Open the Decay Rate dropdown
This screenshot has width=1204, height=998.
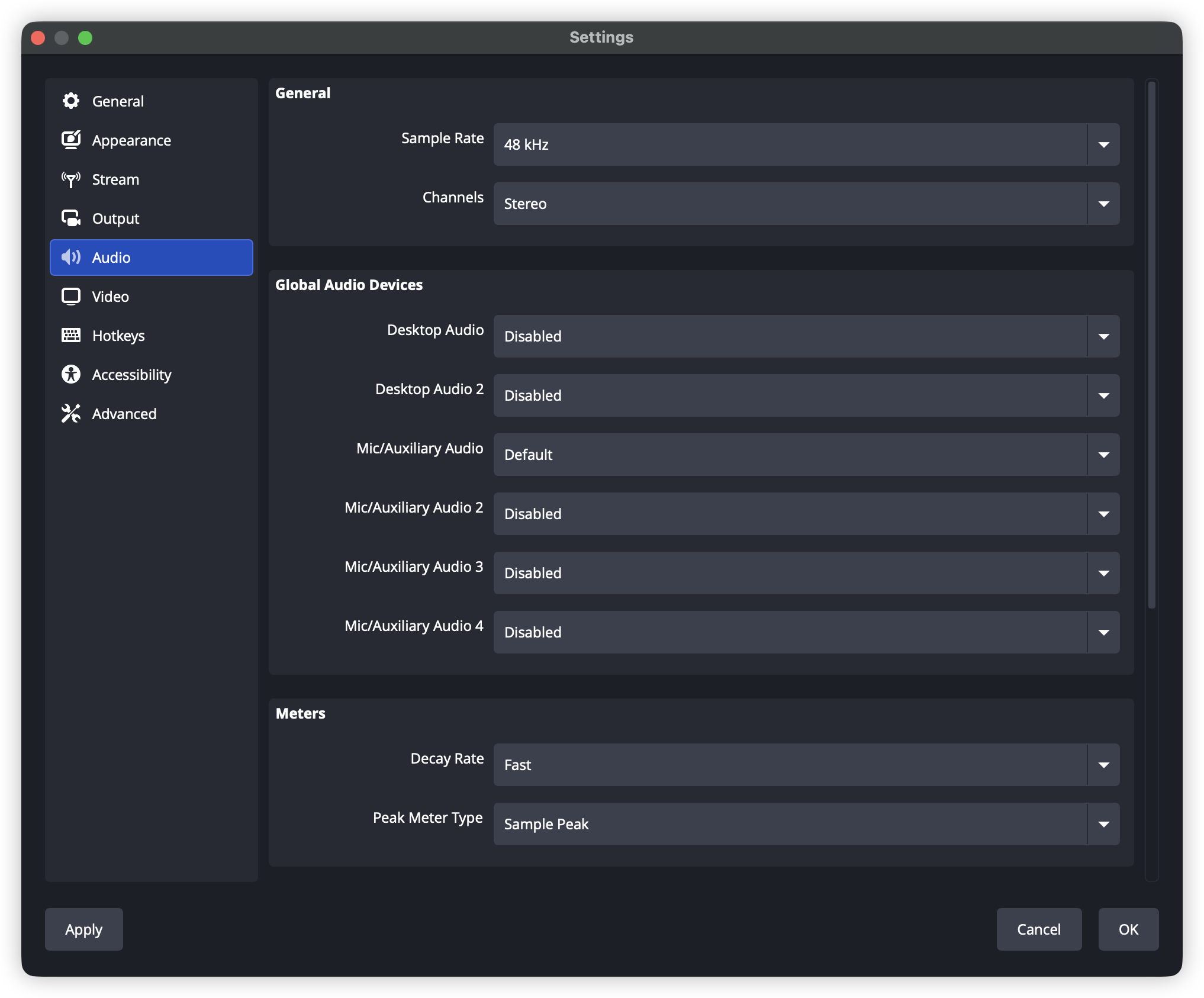[x=806, y=765]
